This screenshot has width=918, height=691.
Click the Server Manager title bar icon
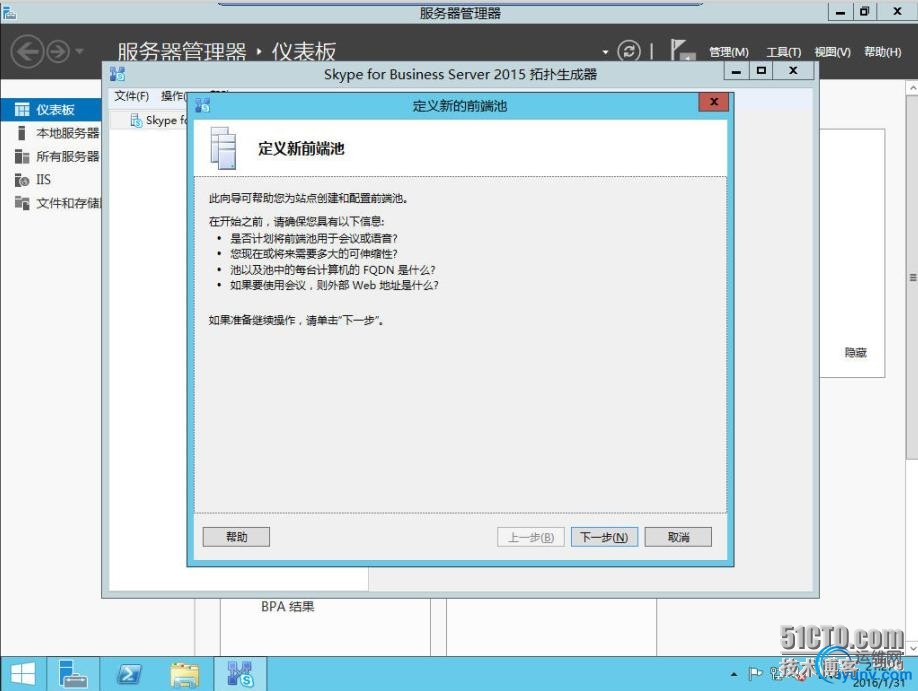coord(9,12)
